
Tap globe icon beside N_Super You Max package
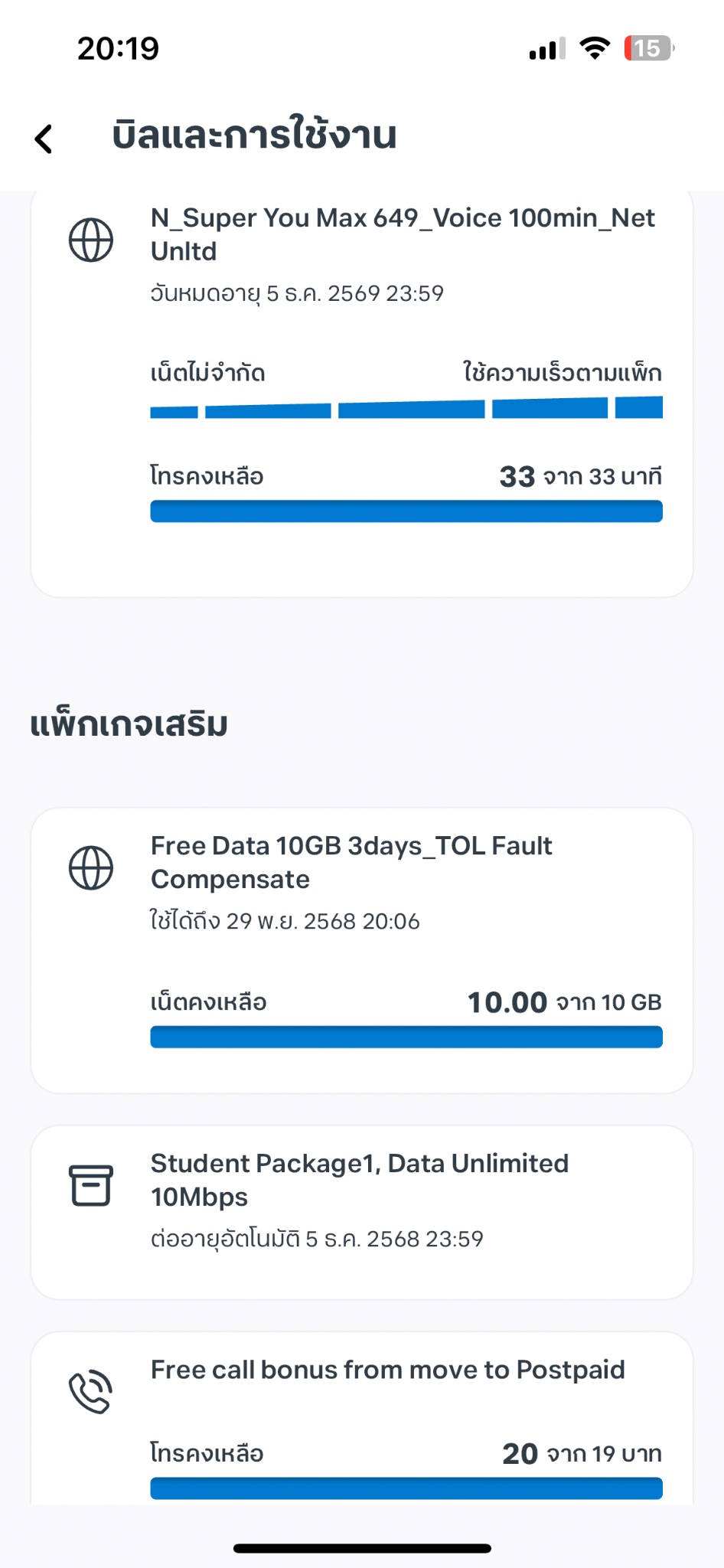tap(91, 240)
